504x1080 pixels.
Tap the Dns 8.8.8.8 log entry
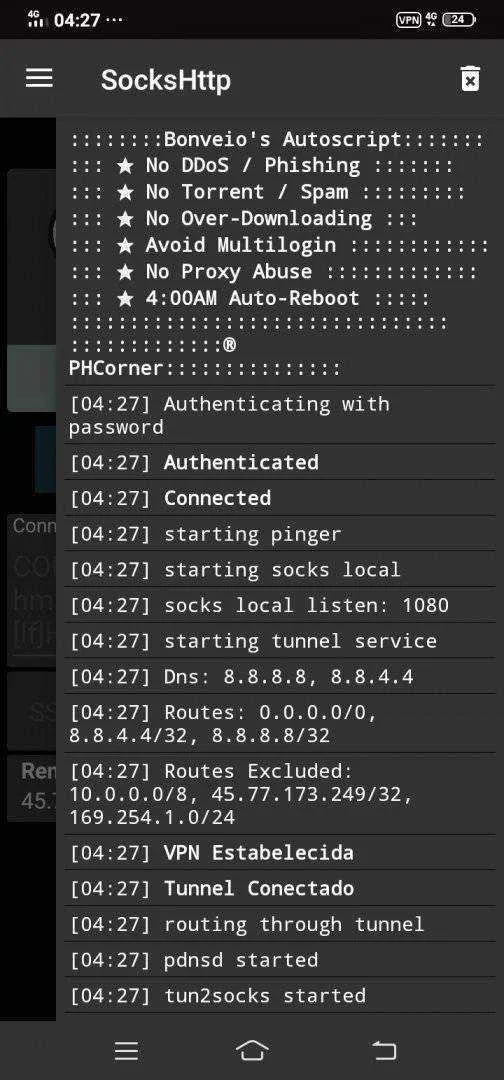280,677
